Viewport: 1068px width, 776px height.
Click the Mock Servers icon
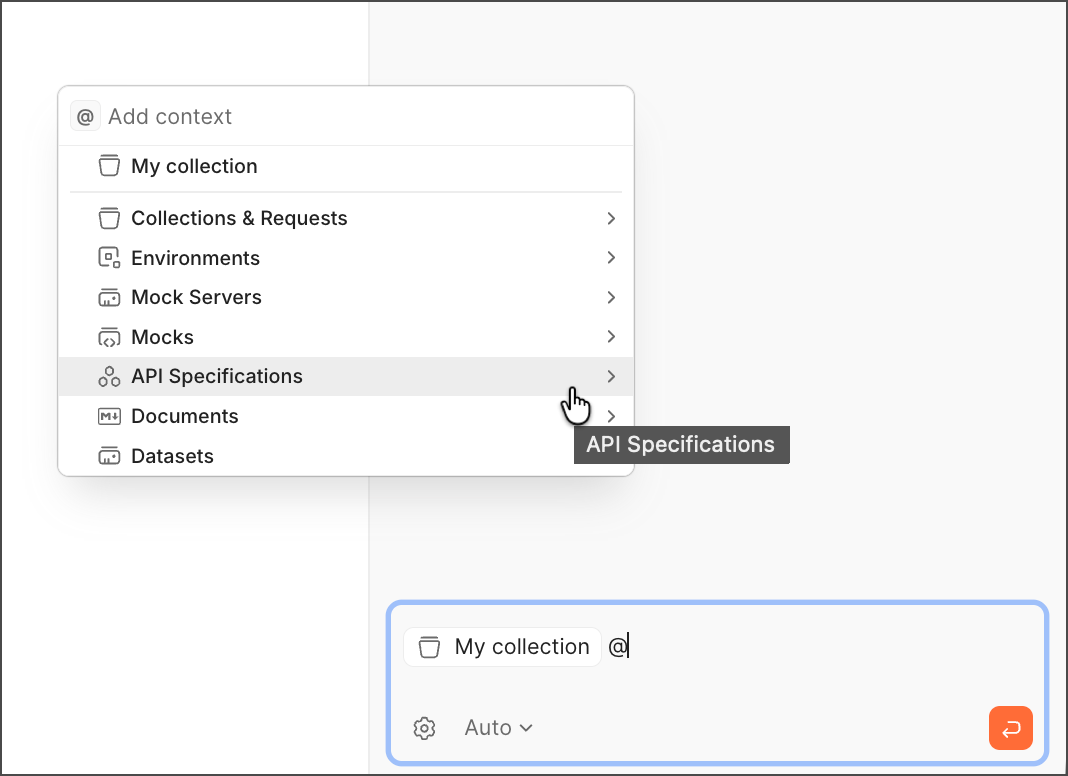click(109, 297)
